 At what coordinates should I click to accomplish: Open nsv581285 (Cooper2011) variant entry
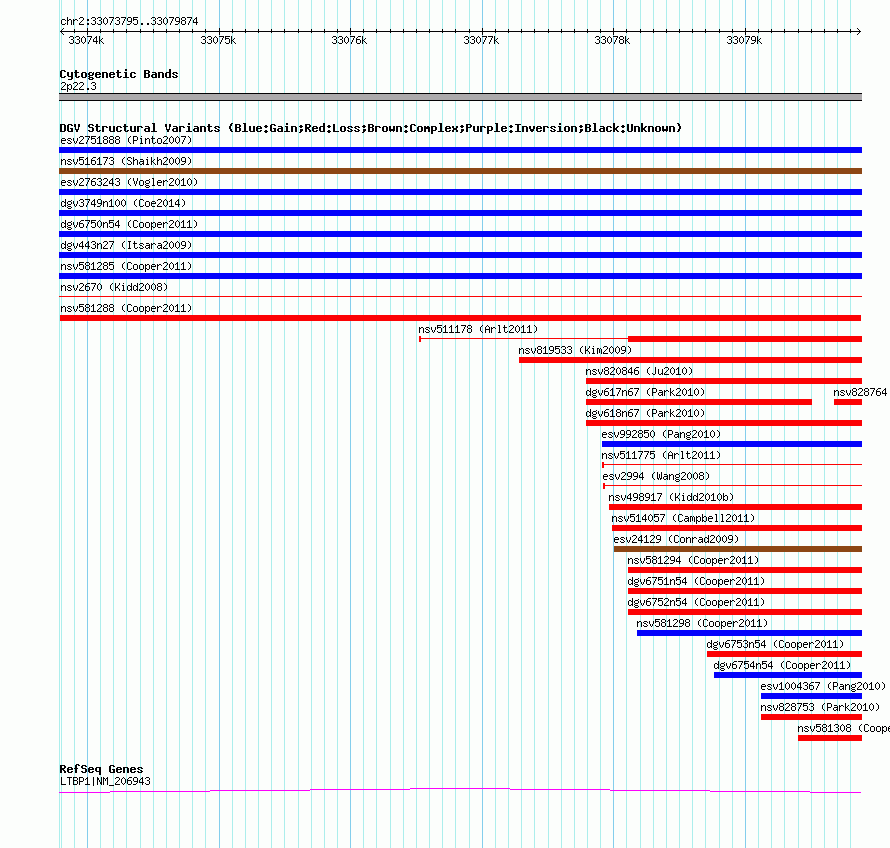(x=126, y=266)
